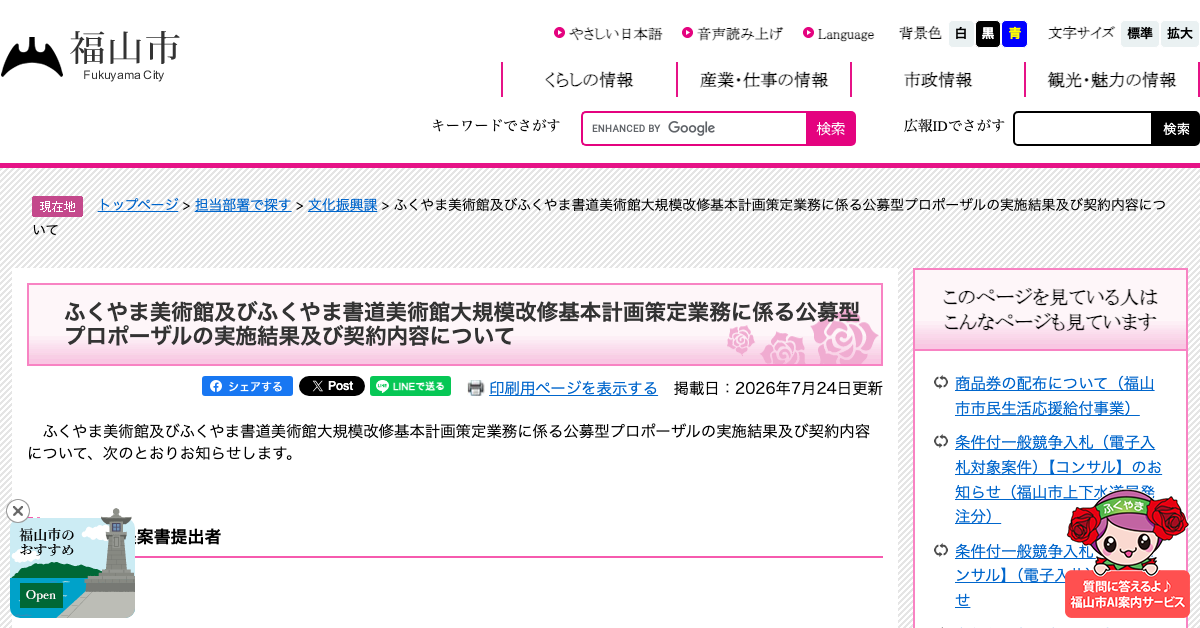This screenshot has width=1200, height=628.
Task: Share page on Facebook (シェアする)
Action: pyautogui.click(x=247, y=386)
